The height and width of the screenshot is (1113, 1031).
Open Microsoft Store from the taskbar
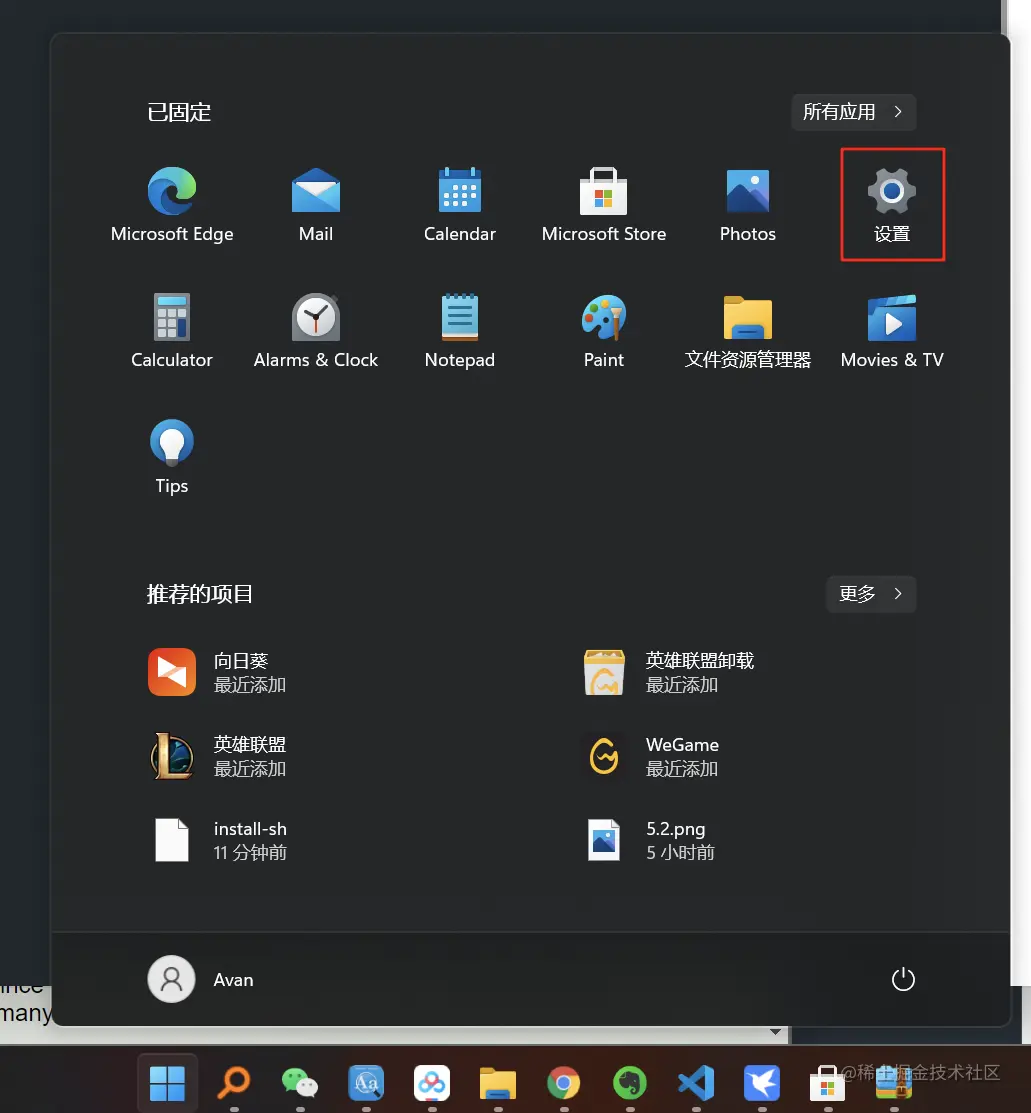827,1084
